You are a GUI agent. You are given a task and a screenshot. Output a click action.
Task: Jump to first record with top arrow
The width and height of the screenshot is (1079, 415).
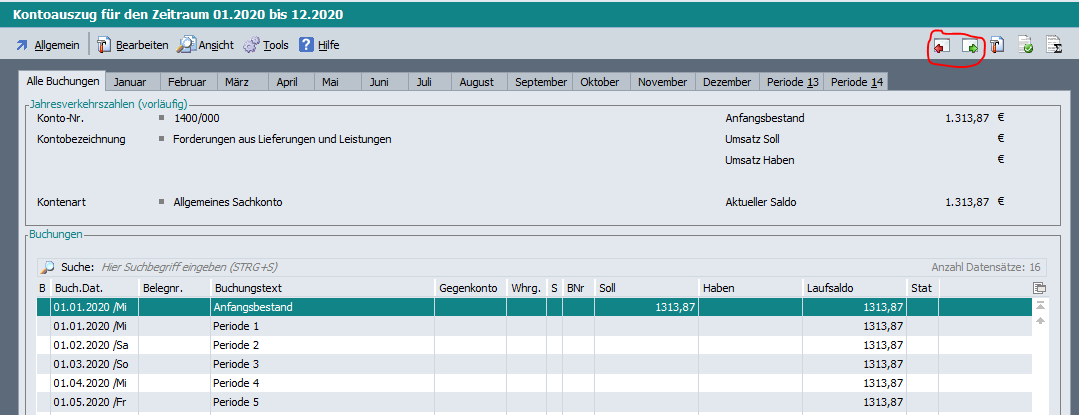click(1040, 305)
